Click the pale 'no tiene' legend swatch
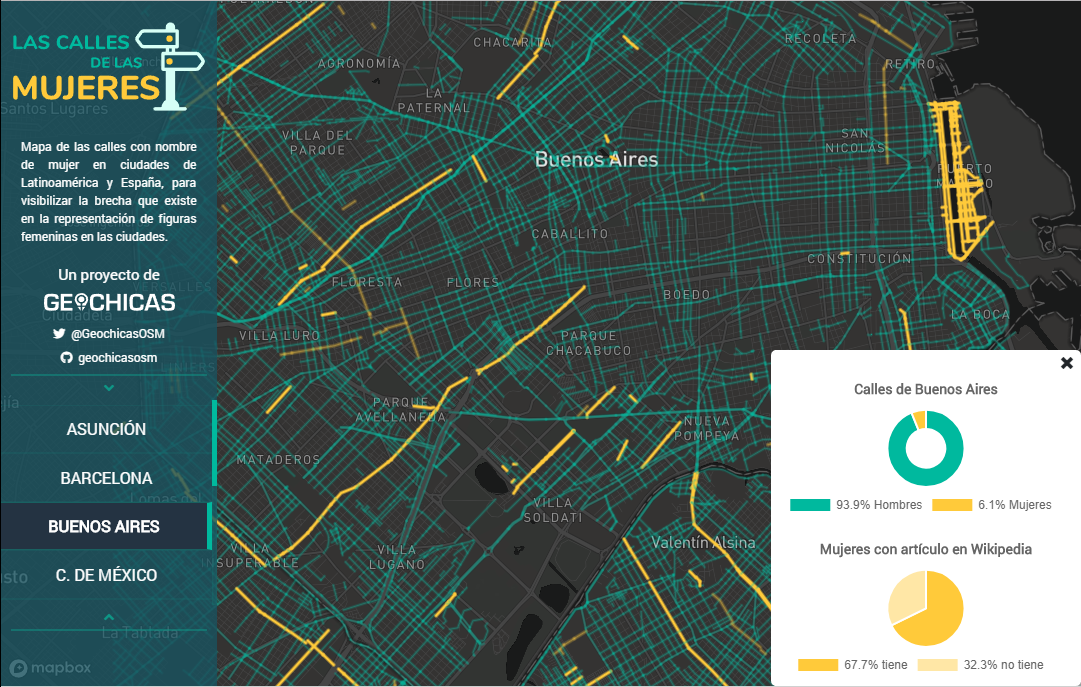The height and width of the screenshot is (687, 1081). point(938,665)
